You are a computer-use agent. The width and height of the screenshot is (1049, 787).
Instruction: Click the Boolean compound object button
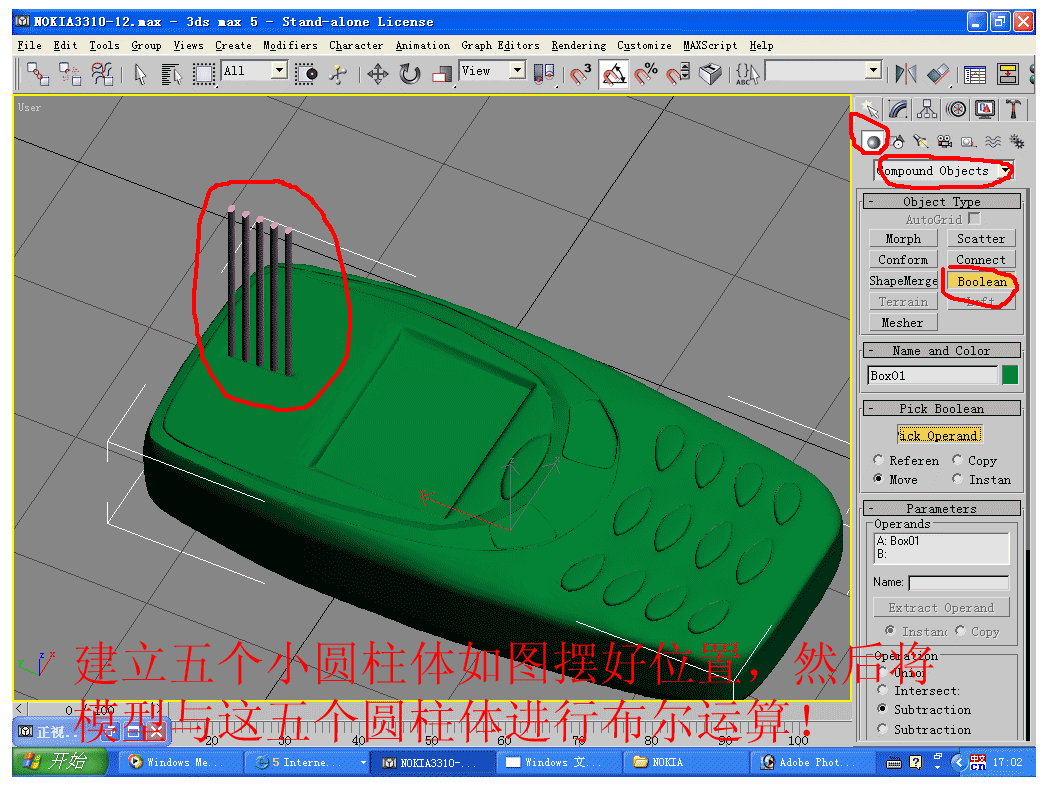click(981, 281)
